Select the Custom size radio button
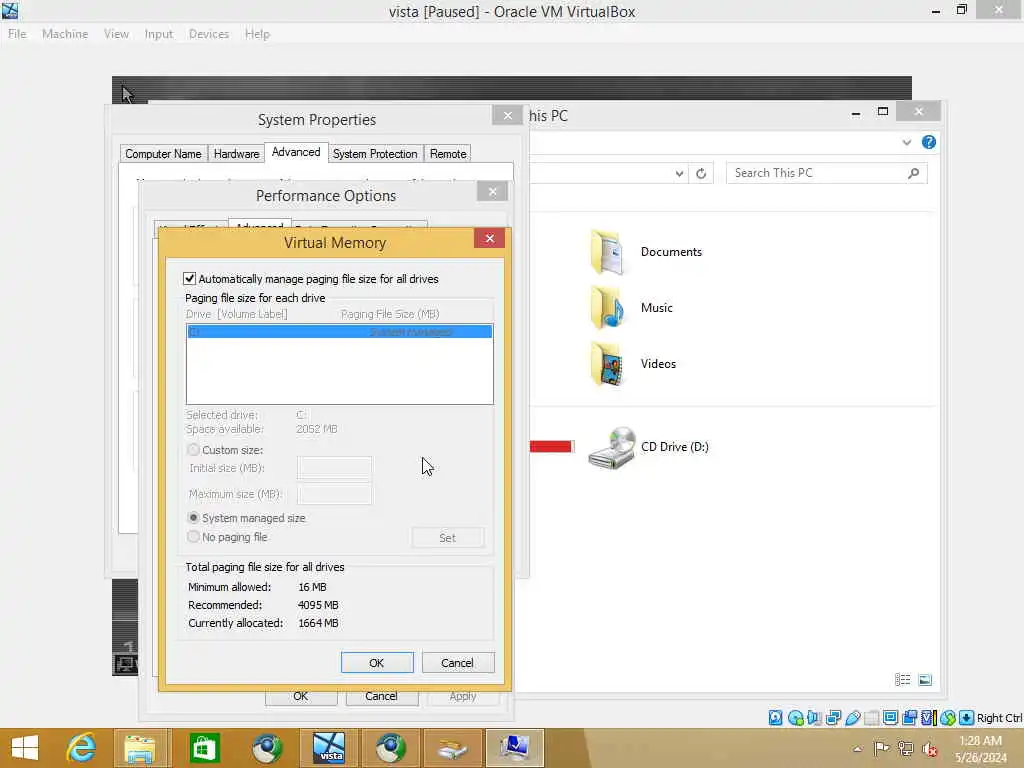Screen dimensions: 1024x768 [193, 450]
